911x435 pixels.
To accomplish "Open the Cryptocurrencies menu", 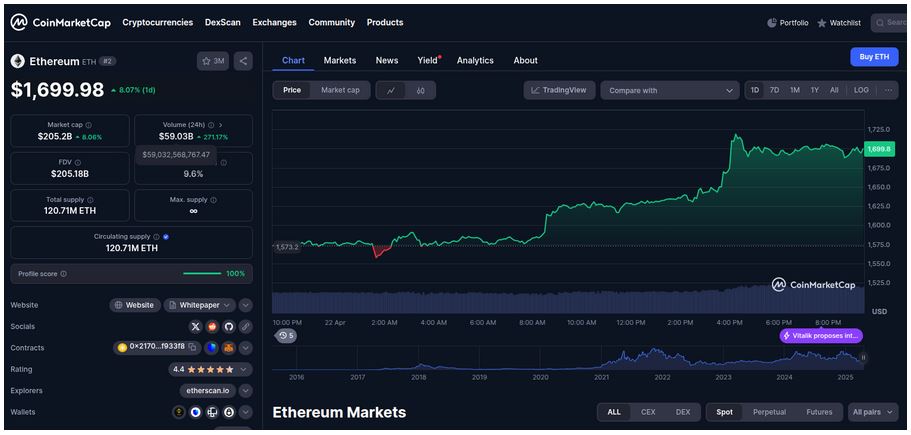I will (157, 23).
